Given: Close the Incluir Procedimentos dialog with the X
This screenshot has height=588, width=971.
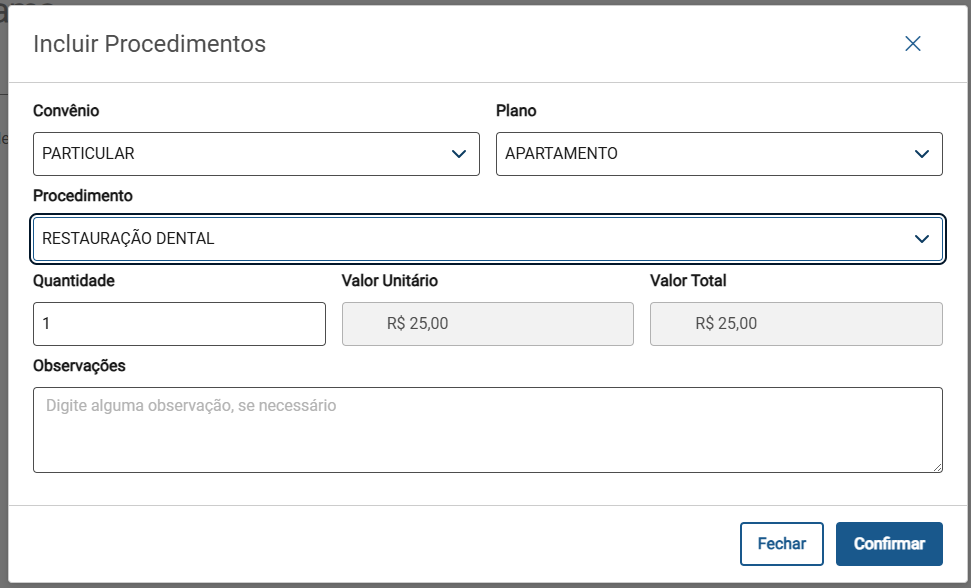Looking at the screenshot, I should 912,44.
